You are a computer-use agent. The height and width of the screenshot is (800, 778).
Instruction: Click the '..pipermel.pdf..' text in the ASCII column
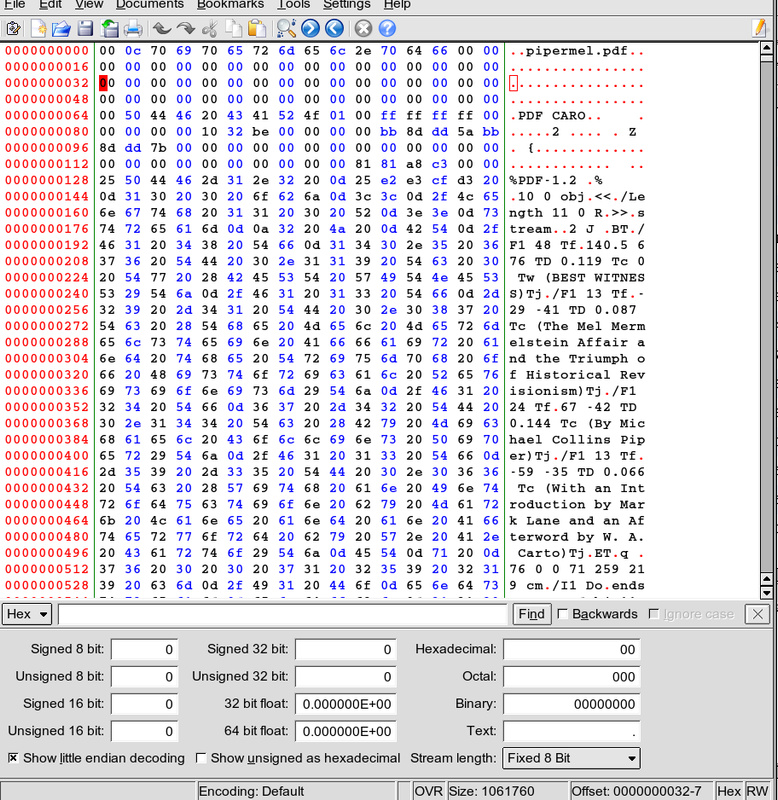[x=576, y=51]
